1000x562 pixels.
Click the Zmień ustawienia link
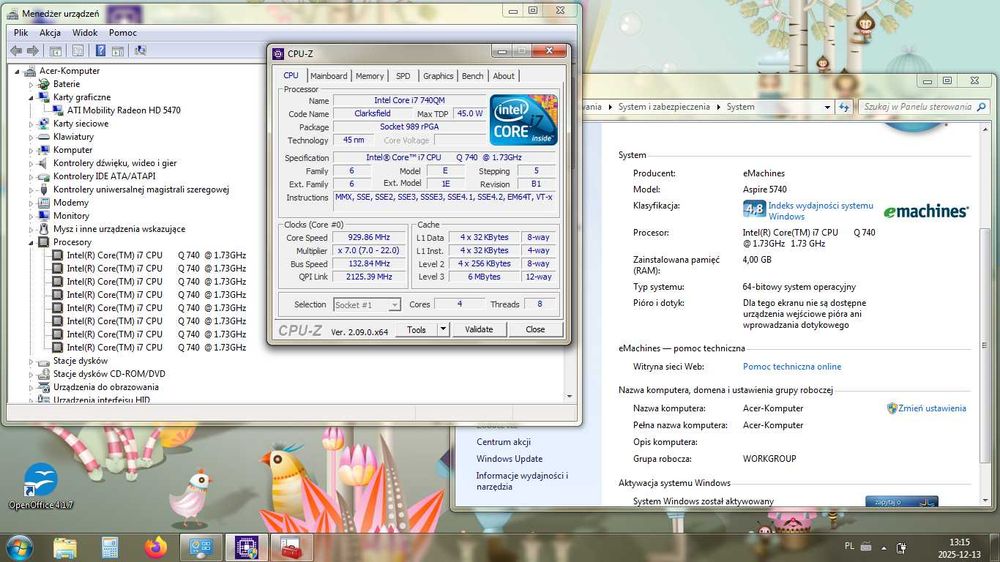coord(931,408)
